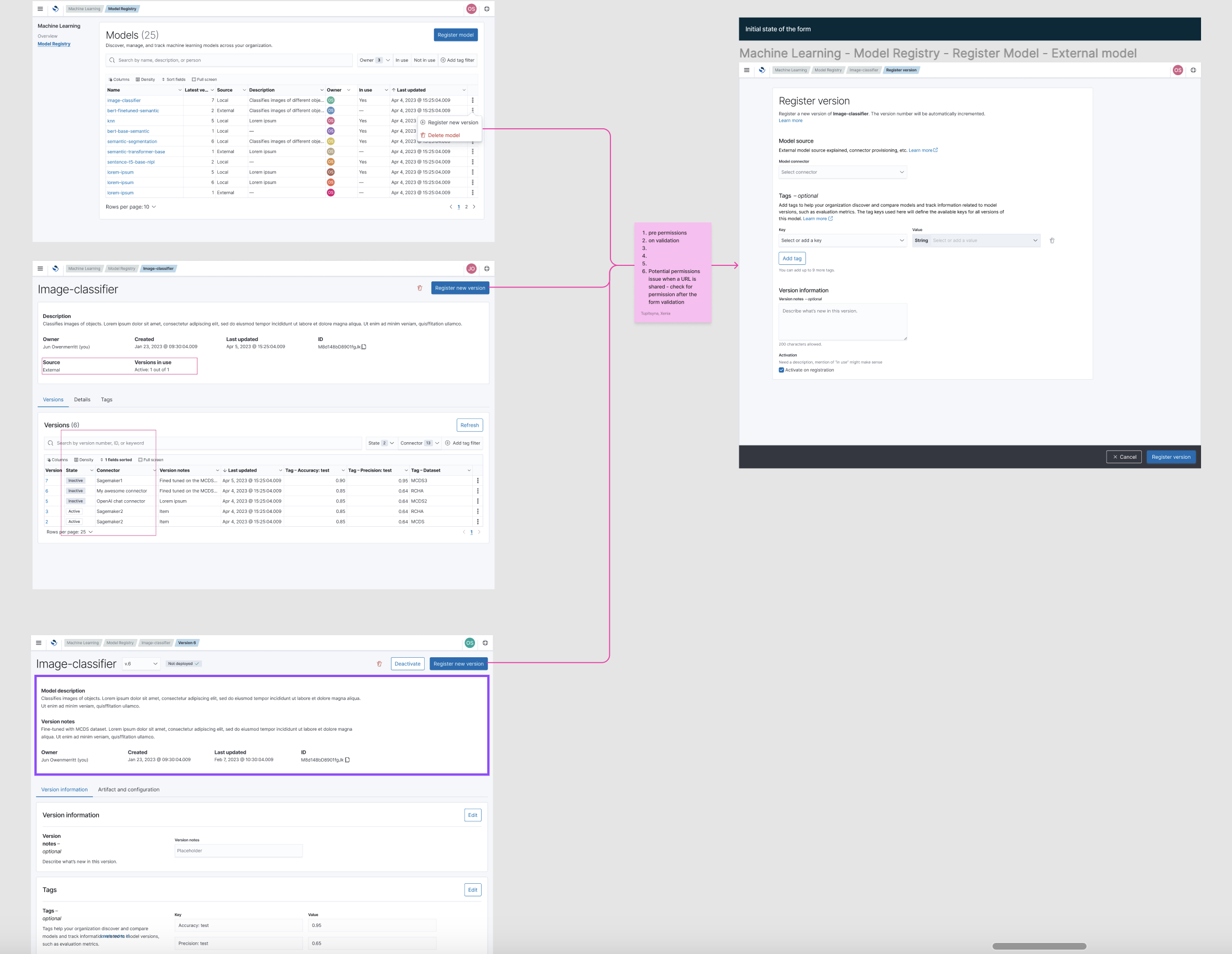Open the v.6 version selector
The width and height of the screenshot is (1232, 954).
tap(141, 664)
